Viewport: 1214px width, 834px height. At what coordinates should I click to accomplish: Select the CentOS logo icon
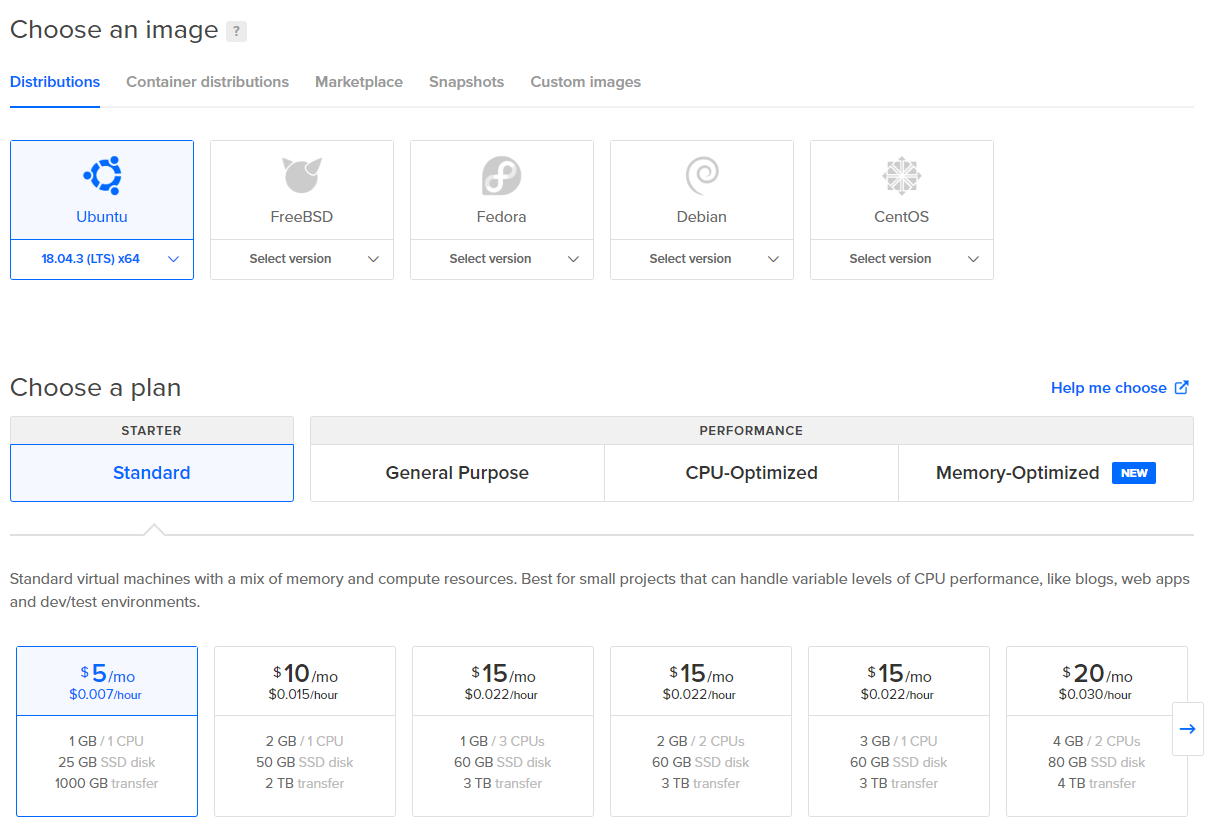[902, 176]
